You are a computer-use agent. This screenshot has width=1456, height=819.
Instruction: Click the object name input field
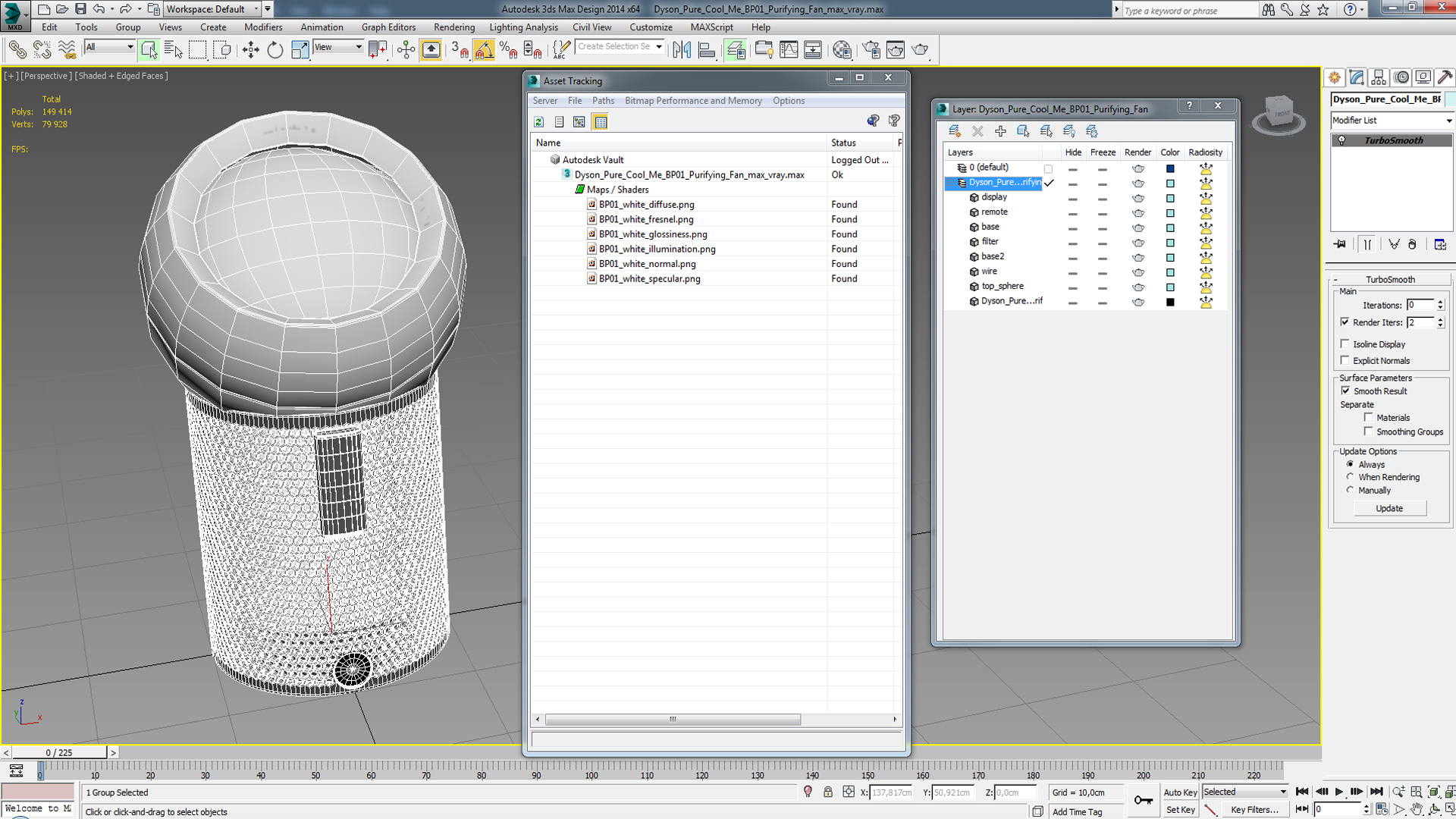click(x=1387, y=99)
